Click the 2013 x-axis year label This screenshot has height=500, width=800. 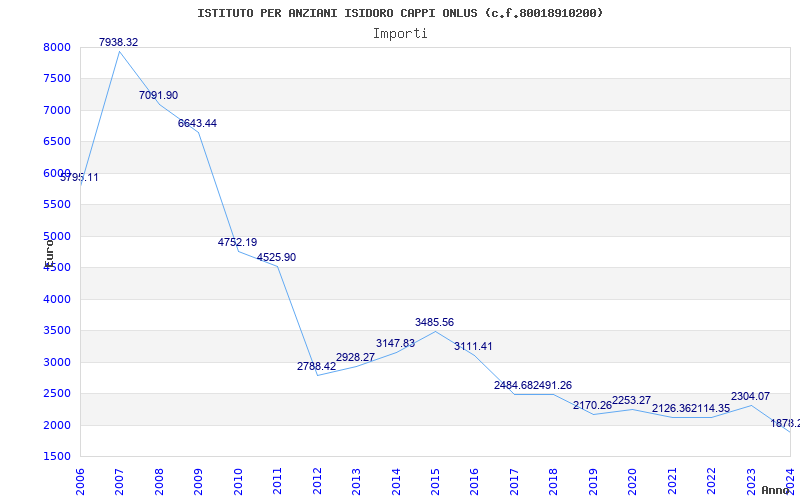(x=356, y=481)
